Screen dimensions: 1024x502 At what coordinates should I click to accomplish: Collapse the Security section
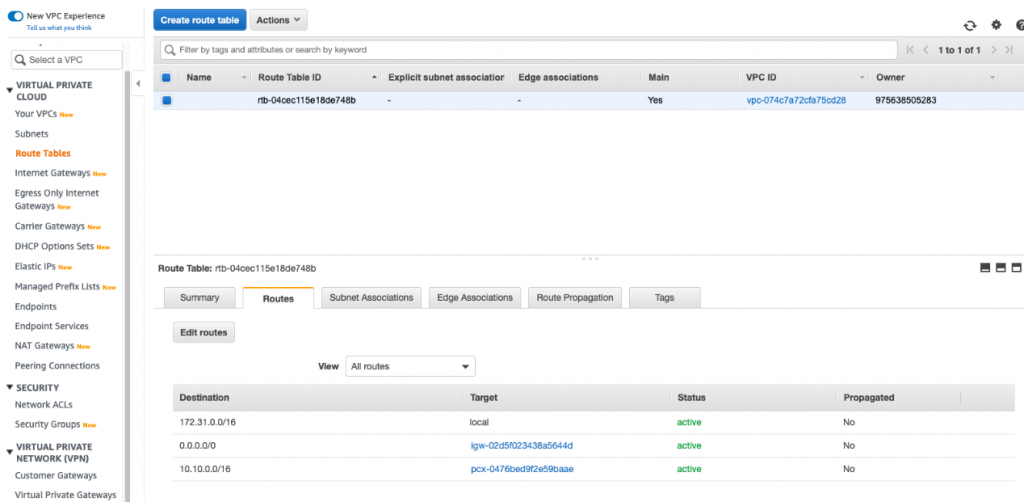coord(9,387)
